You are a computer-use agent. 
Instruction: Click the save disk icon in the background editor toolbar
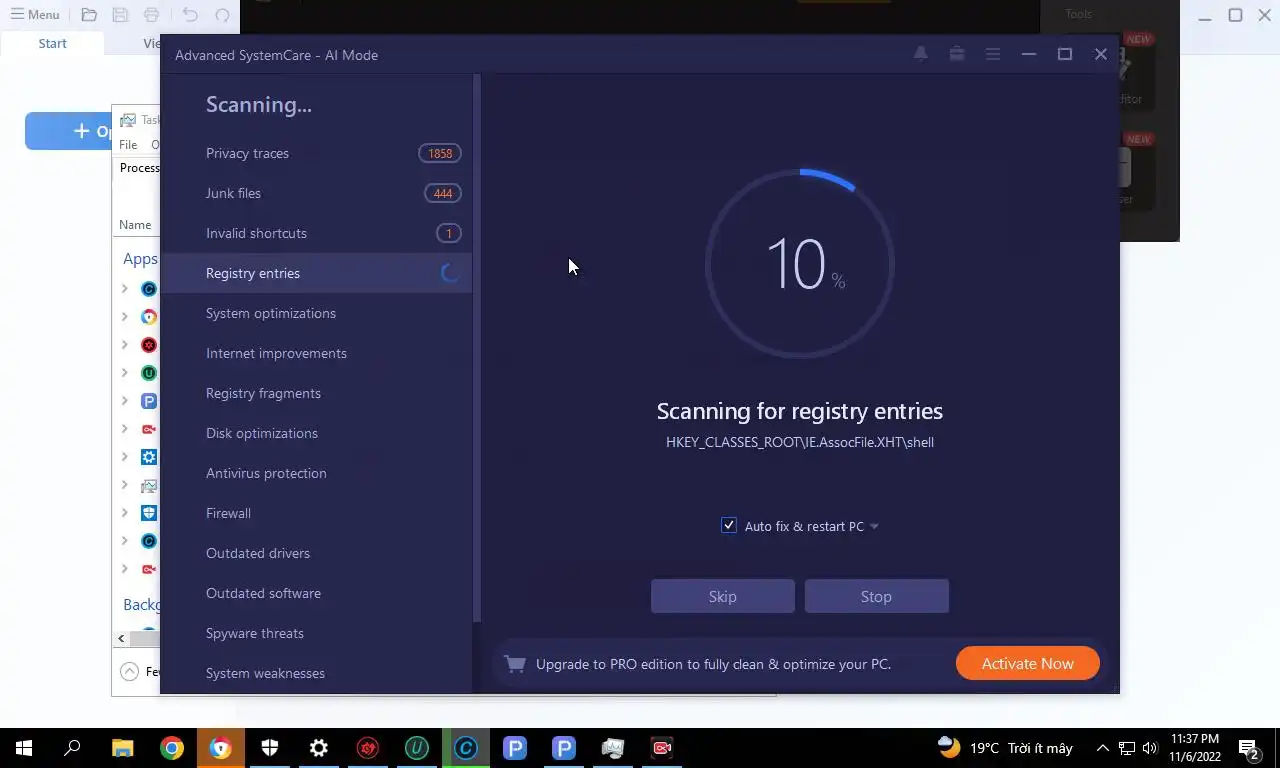pyautogui.click(x=120, y=15)
